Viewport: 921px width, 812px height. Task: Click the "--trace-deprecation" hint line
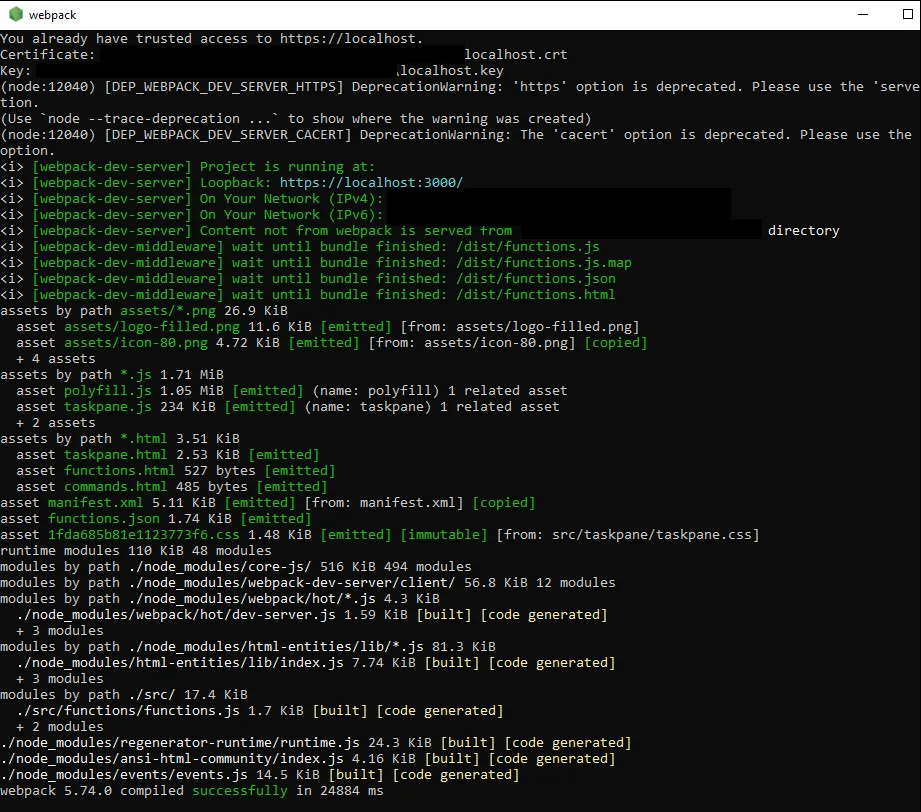pyautogui.click(x=295, y=119)
